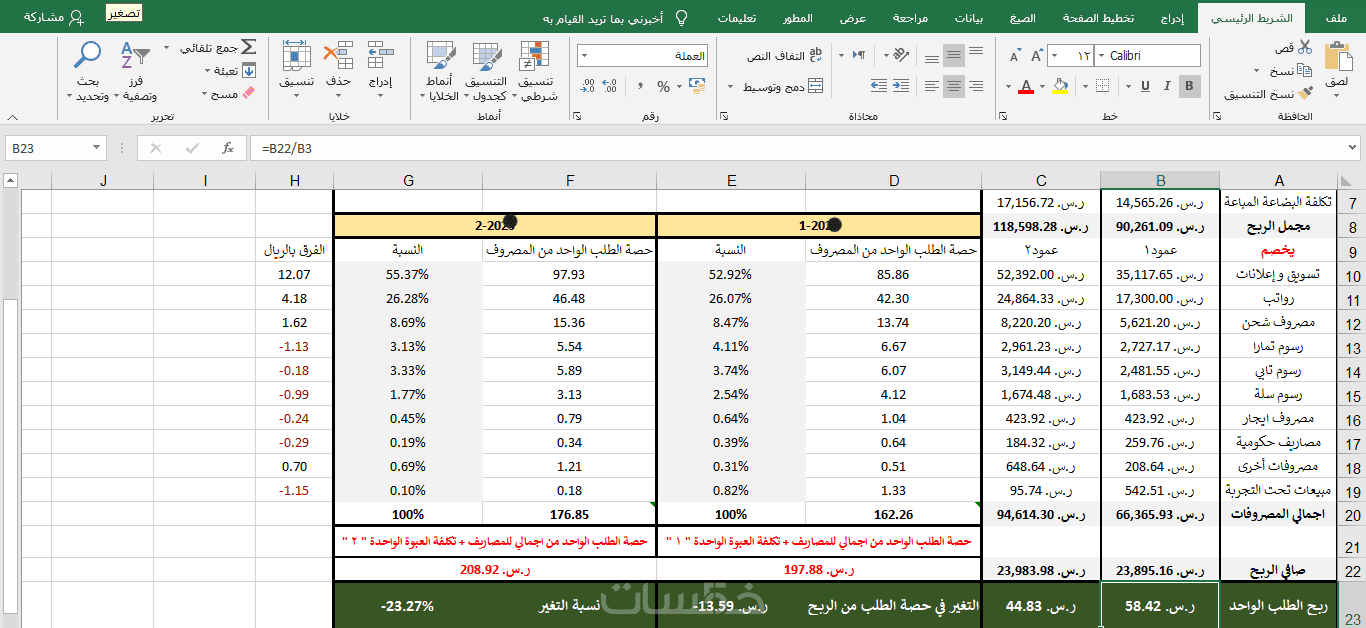The width and height of the screenshot is (1366, 628).
Task: Open the font size dropdown
Action: click(1053, 56)
